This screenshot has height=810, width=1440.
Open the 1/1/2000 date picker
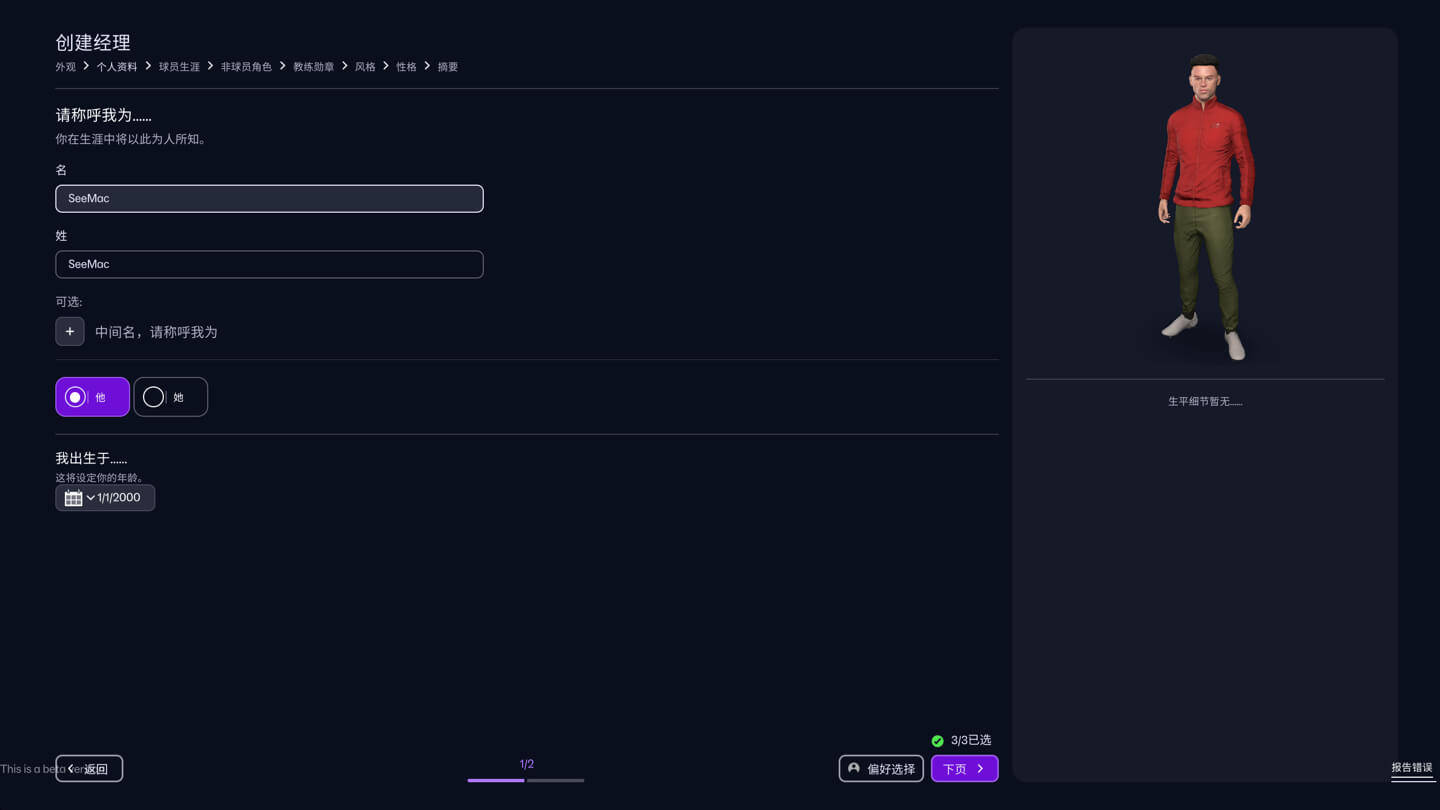pos(119,498)
